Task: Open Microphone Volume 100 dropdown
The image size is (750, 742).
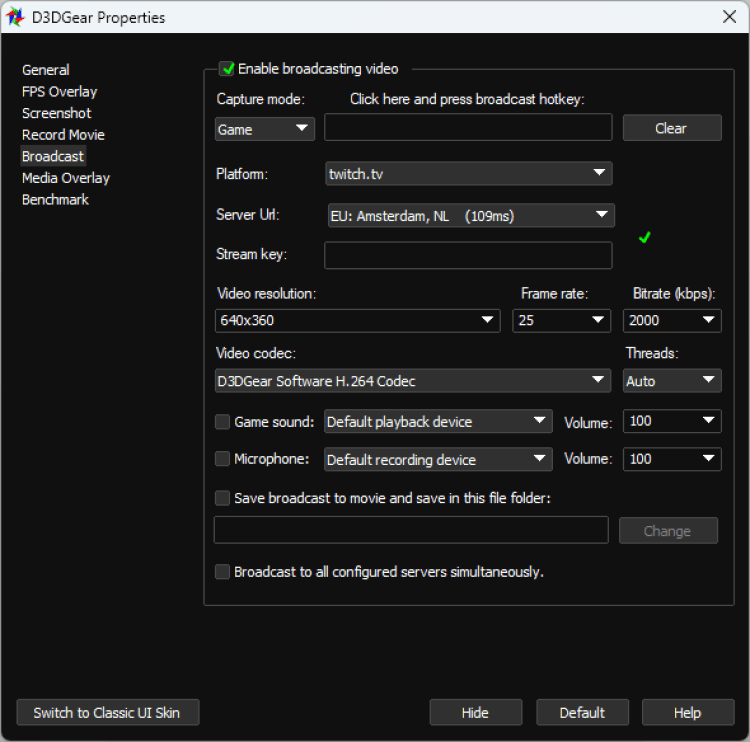Action: tap(672, 459)
